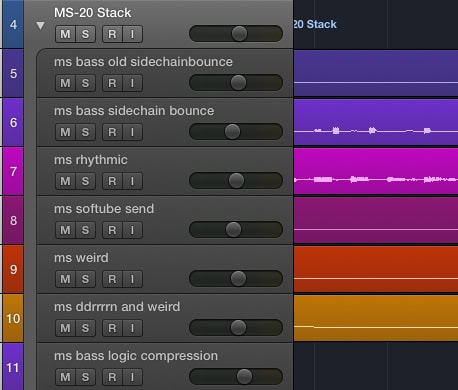Record-enable the MS-20 Stack track
458x390 pixels.
pos(112,34)
